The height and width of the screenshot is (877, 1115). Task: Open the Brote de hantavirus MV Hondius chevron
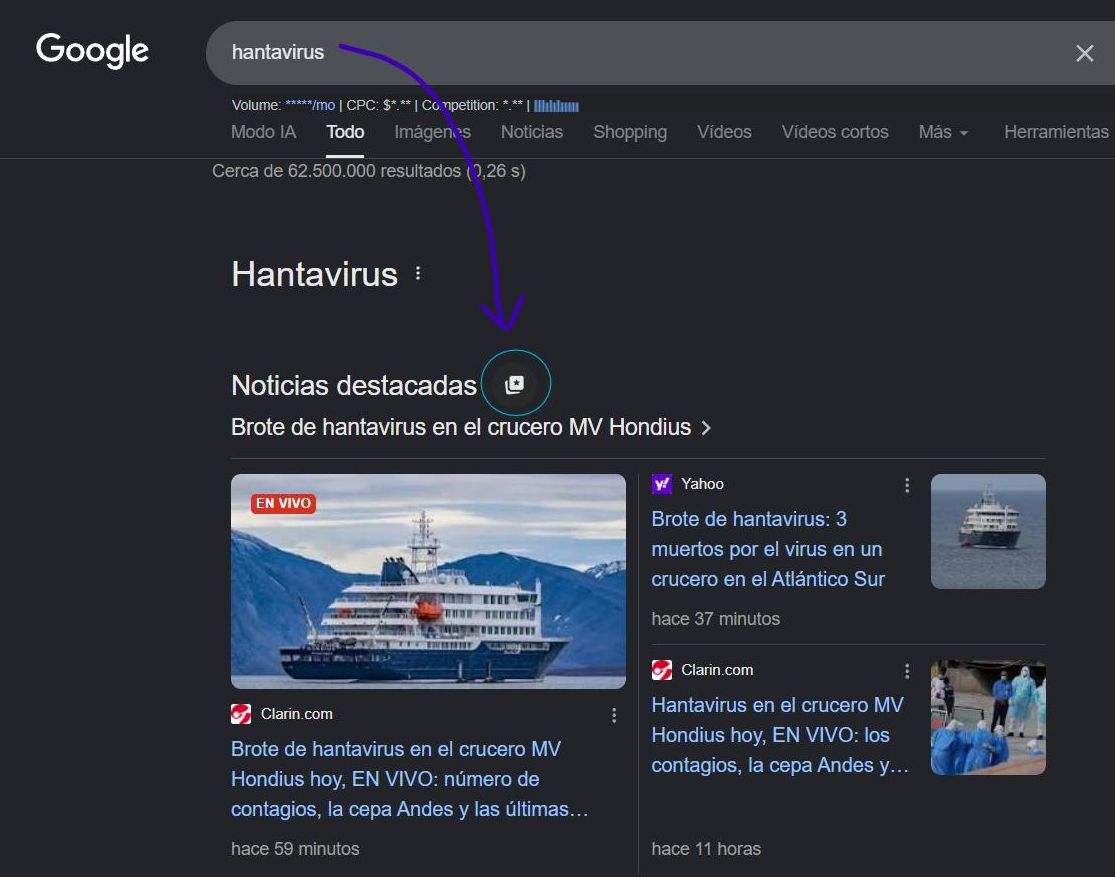pos(706,427)
